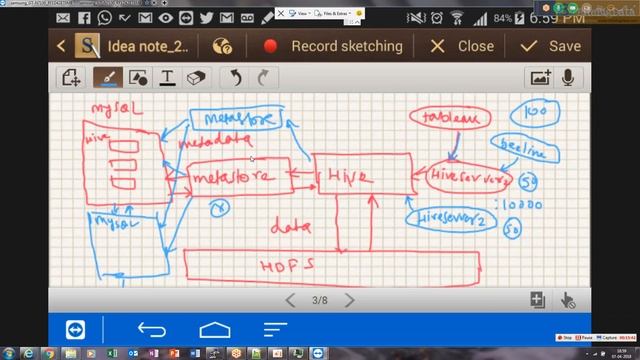This screenshot has width=640, height=360.
Task: Go back with the top-left arrow
Action: point(61,46)
